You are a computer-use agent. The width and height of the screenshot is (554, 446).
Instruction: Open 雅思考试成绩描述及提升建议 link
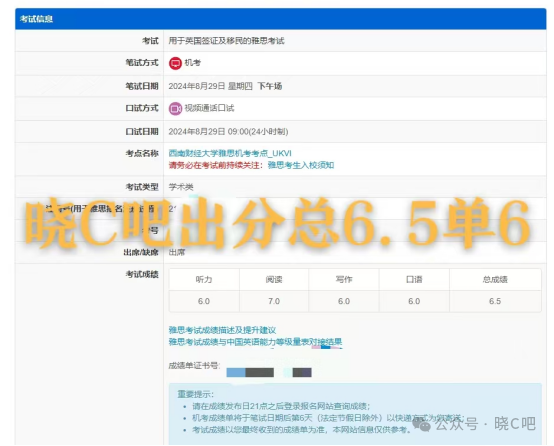pos(222,330)
